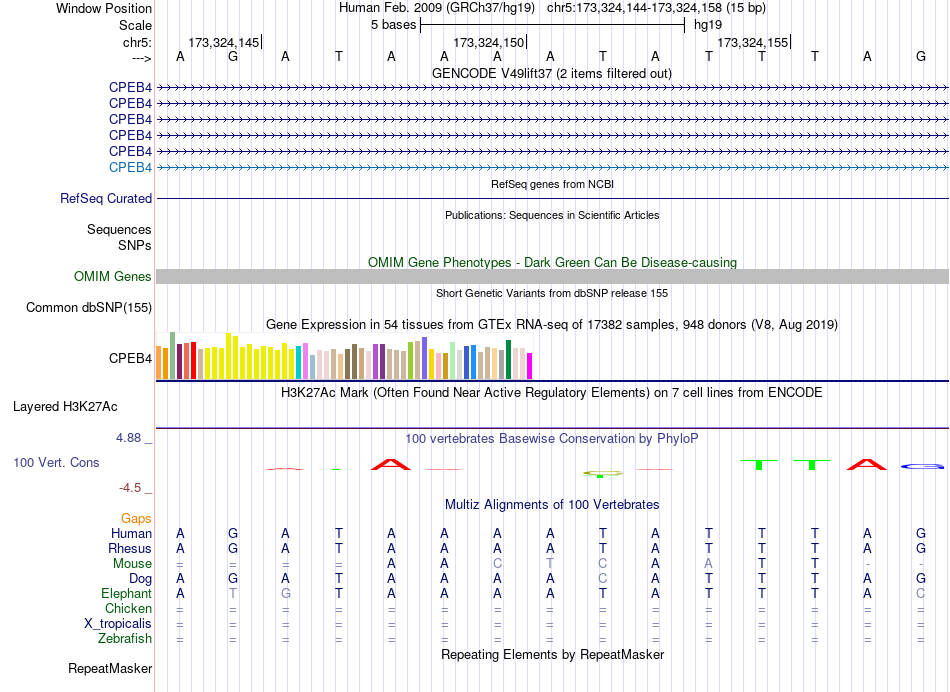The image size is (950, 692).
Task: Click the light-blue CPEB4 transcript label
Action: pos(130,167)
